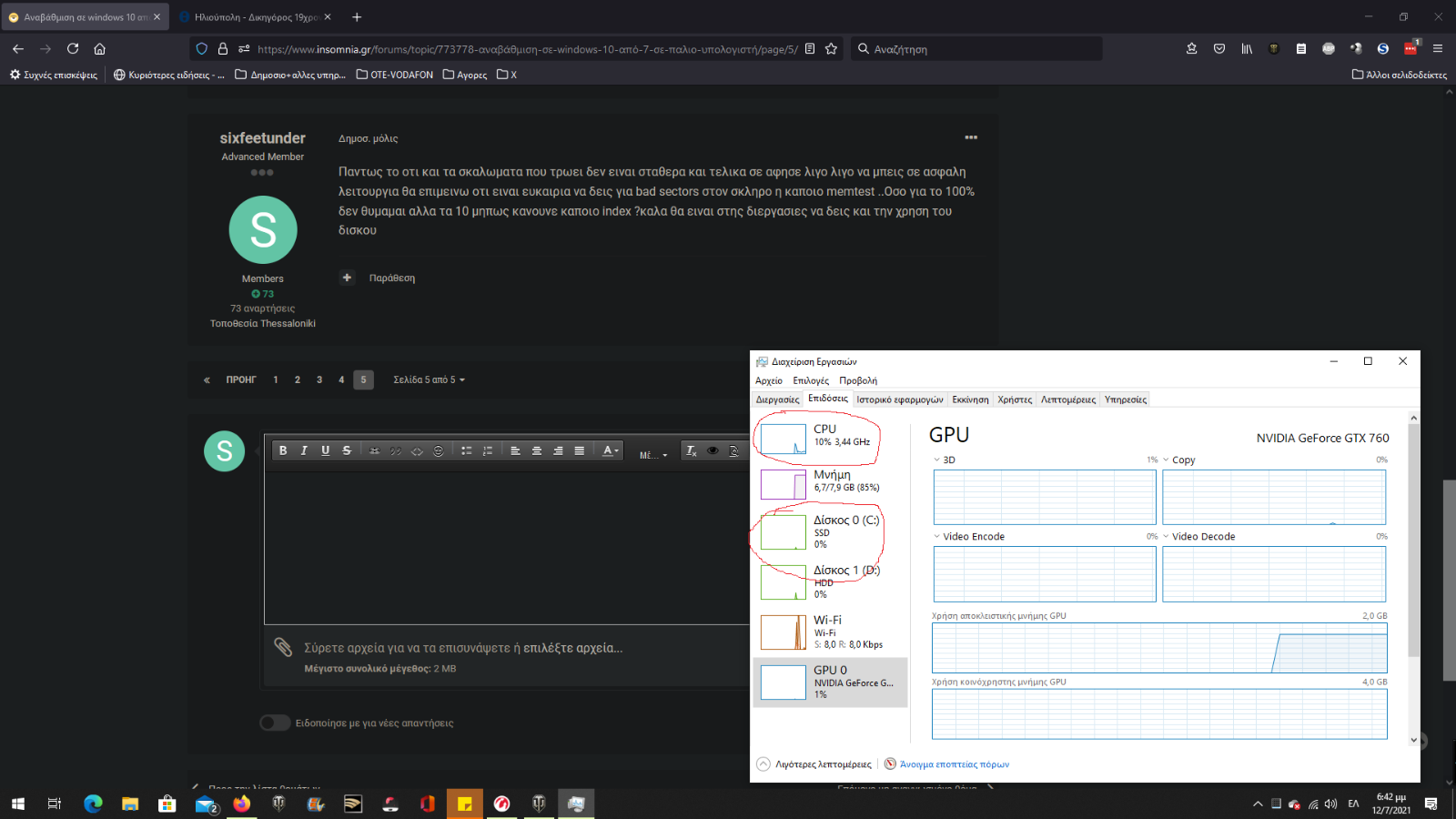The image size is (1456, 819).
Task: Open the text color dropdown in the editor
Action: [611, 450]
